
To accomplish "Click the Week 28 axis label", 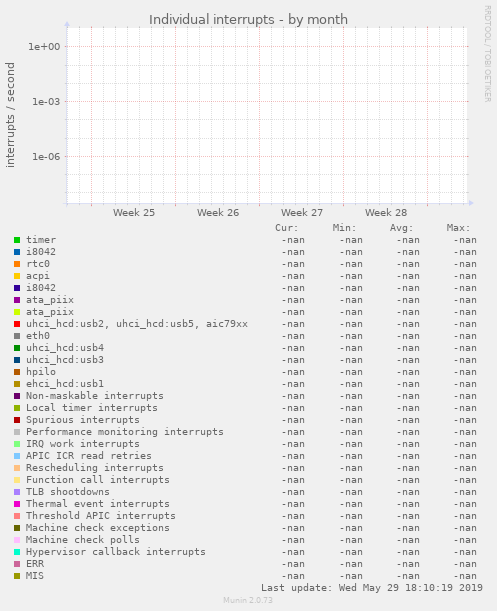I will [x=386, y=213].
